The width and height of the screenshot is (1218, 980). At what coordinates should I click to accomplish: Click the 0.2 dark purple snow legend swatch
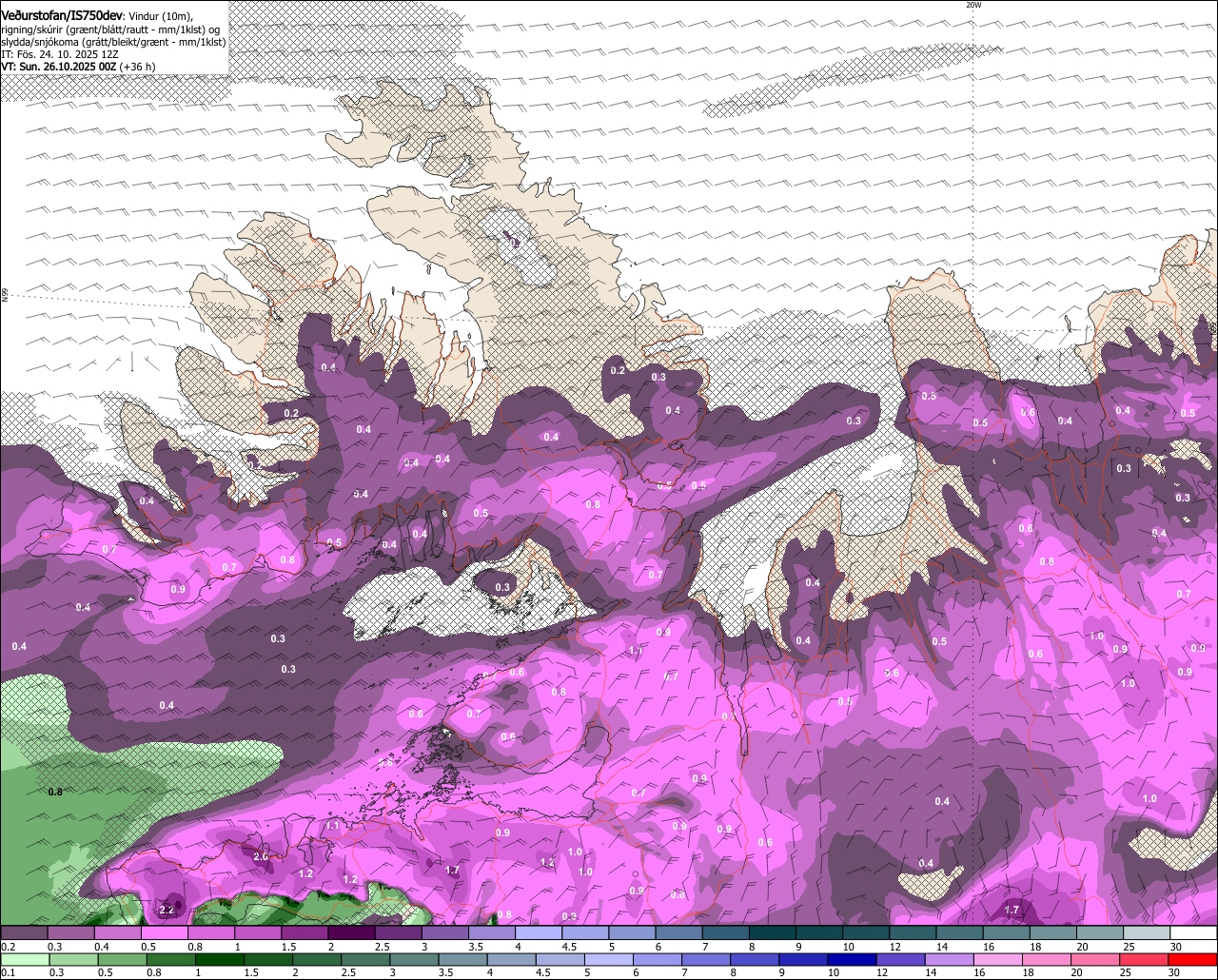[24, 933]
